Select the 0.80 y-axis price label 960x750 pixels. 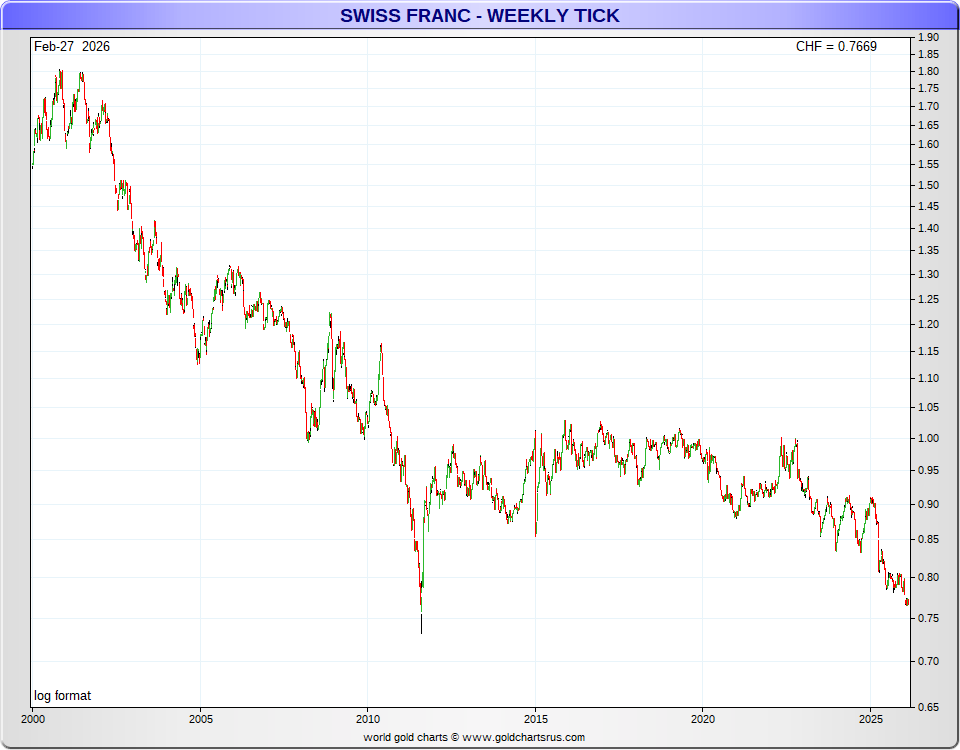point(928,577)
